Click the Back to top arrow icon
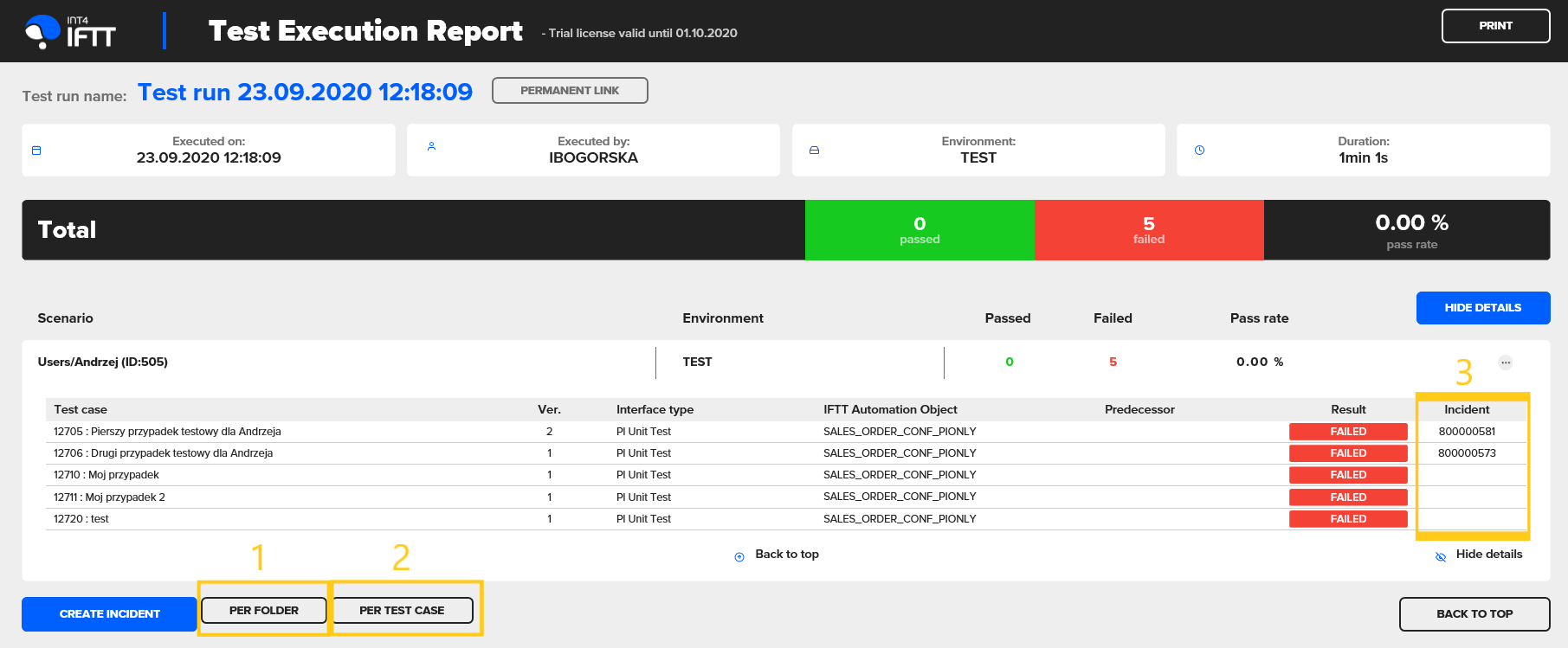Screen dimensions: 1568x648 pos(739,557)
